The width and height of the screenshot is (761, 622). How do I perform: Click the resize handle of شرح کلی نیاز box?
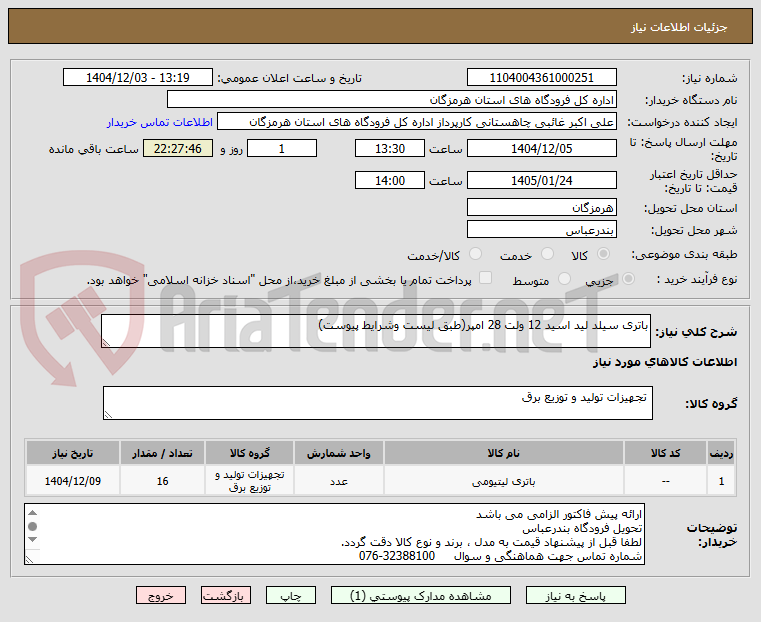pyautogui.click(x=106, y=343)
